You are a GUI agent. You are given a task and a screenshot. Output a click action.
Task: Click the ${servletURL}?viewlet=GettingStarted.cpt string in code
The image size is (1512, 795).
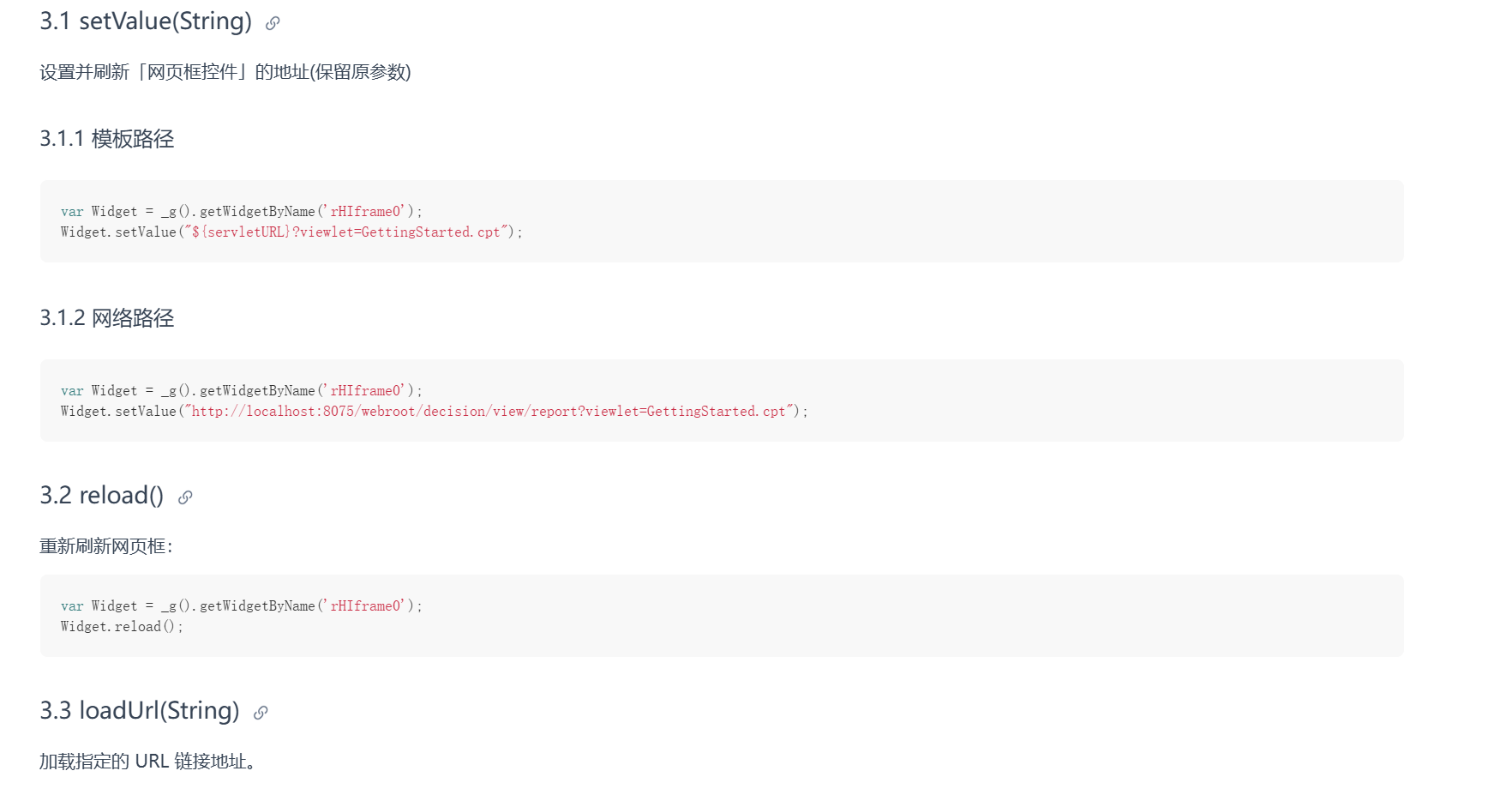[346, 232]
